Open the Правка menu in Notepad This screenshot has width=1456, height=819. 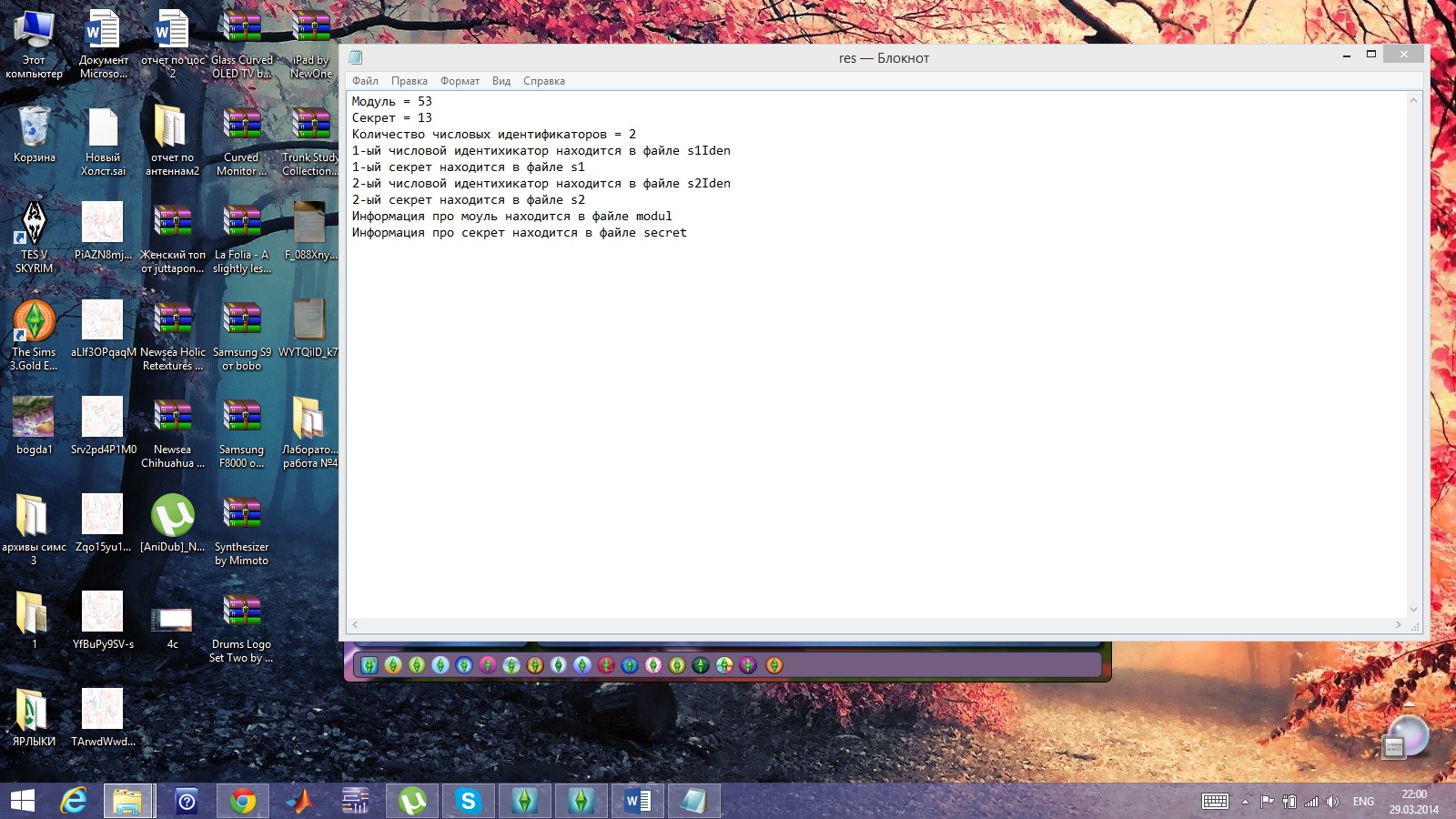coord(409,81)
